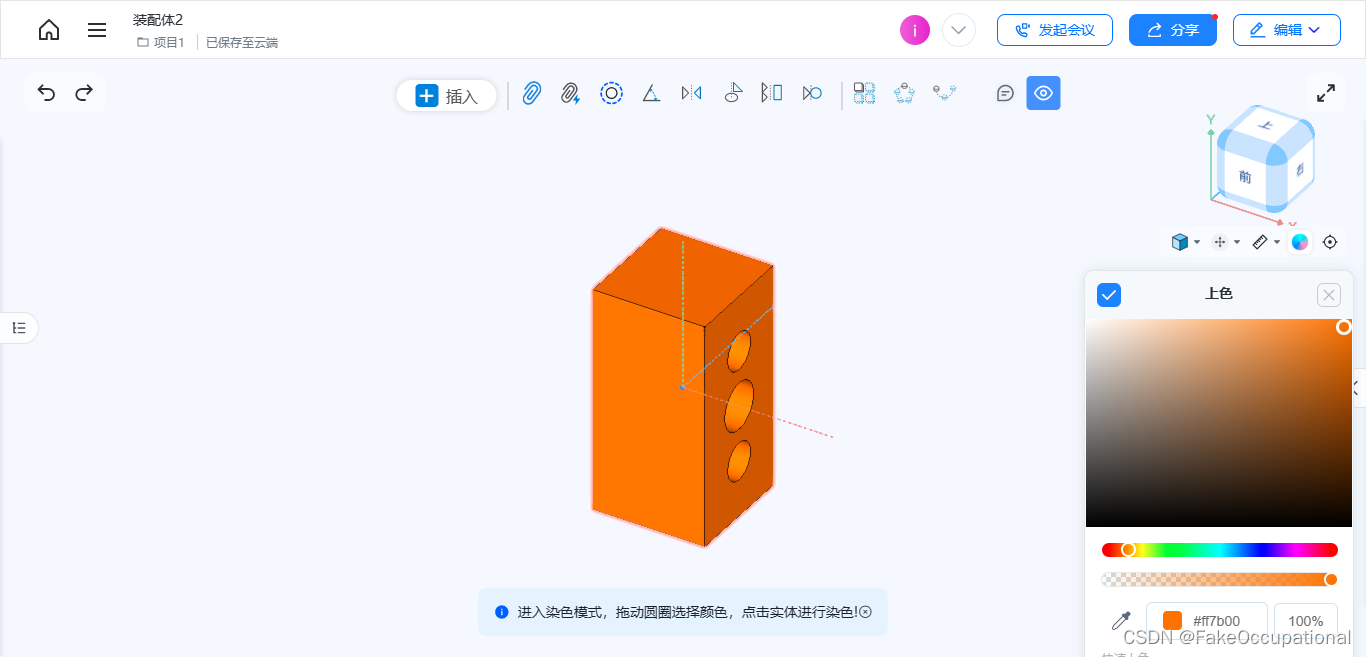The width and height of the screenshot is (1366, 657).
Task: Select the mirror component rectangle tool
Action: click(771, 93)
